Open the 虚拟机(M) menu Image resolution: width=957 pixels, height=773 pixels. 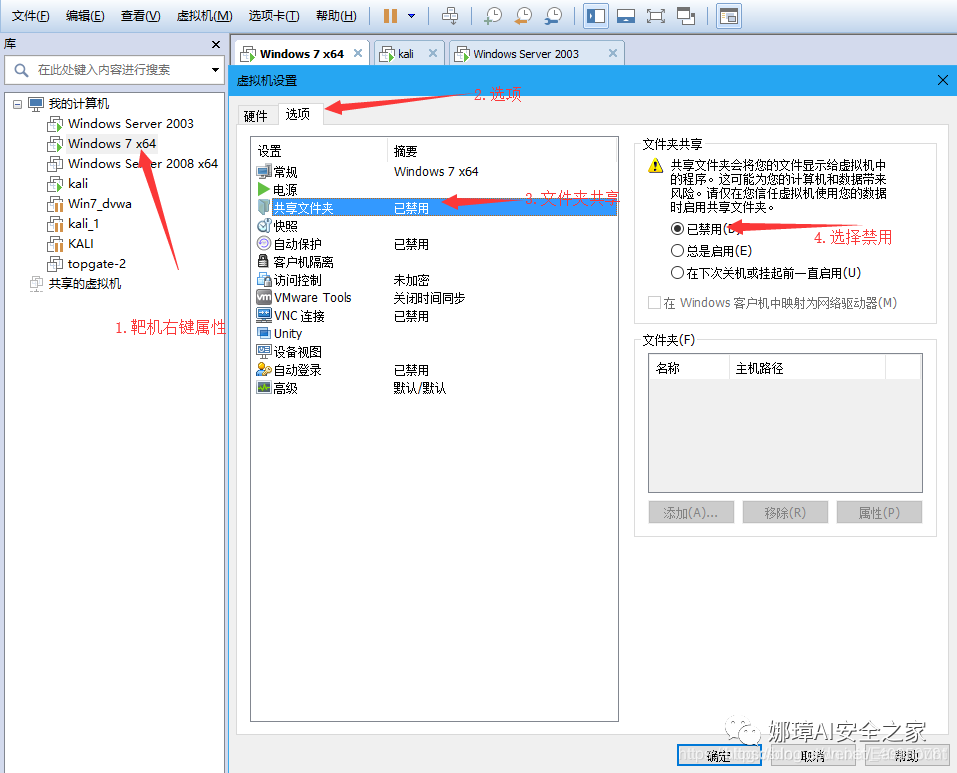pyautogui.click(x=204, y=16)
